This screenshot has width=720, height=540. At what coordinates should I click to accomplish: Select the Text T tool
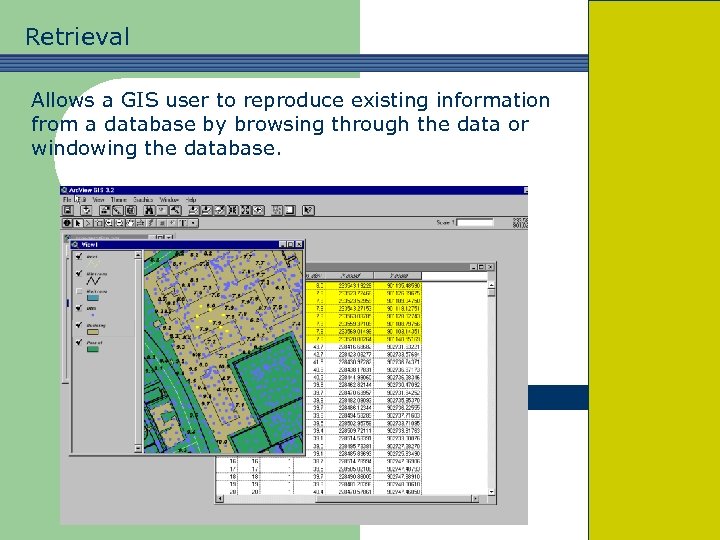click(x=183, y=223)
